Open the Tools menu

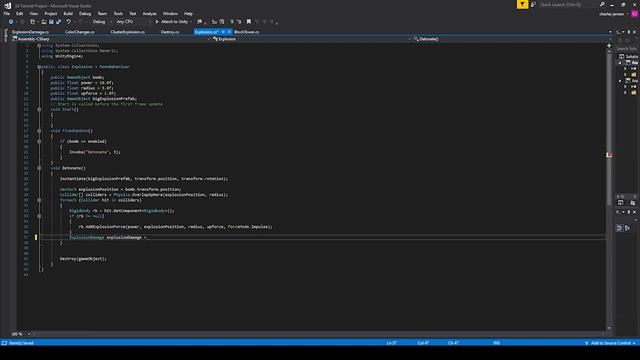118,13
